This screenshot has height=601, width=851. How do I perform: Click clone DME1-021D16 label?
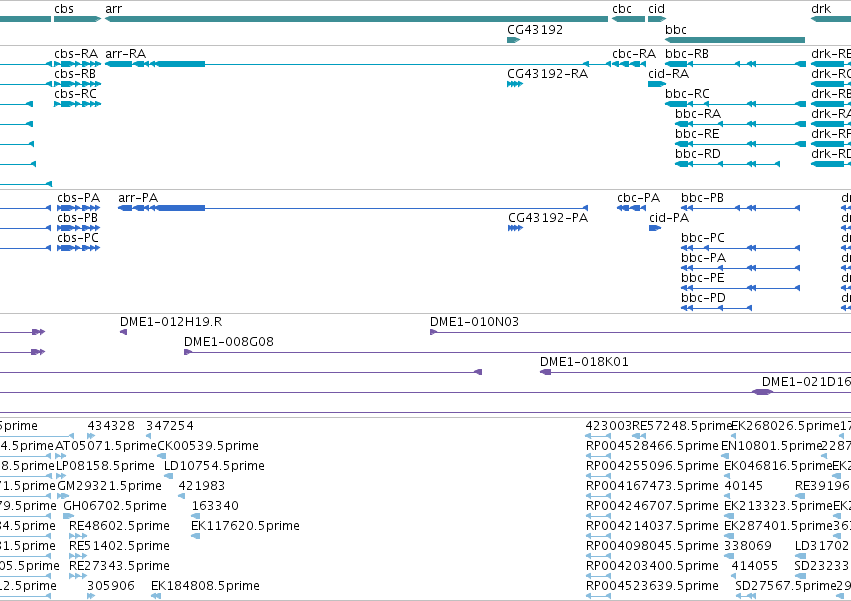pos(806,382)
